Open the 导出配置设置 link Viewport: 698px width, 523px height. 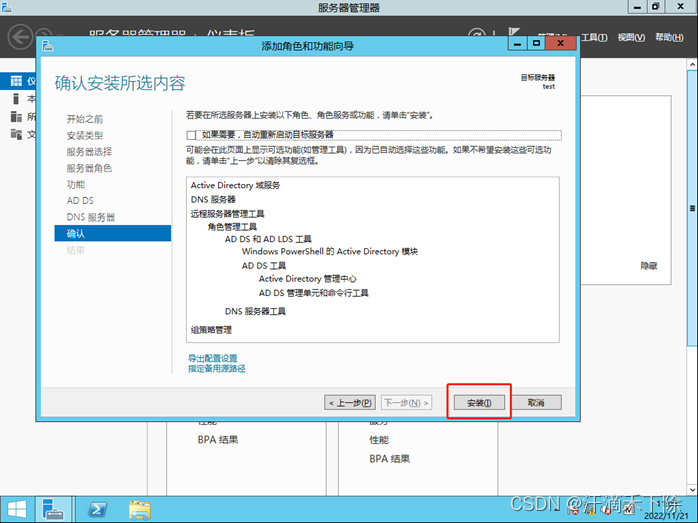[213, 358]
